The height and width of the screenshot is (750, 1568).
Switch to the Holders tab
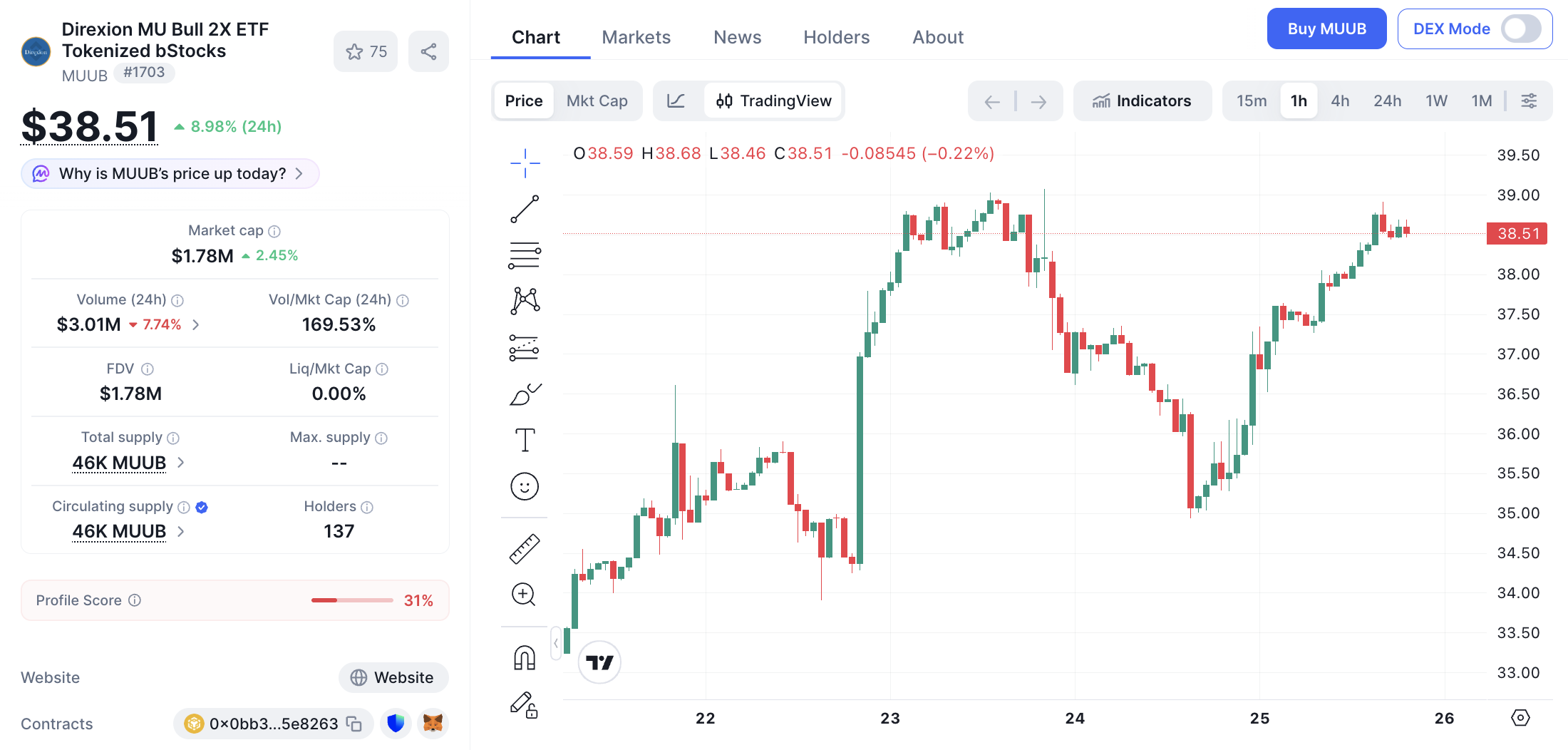point(836,37)
